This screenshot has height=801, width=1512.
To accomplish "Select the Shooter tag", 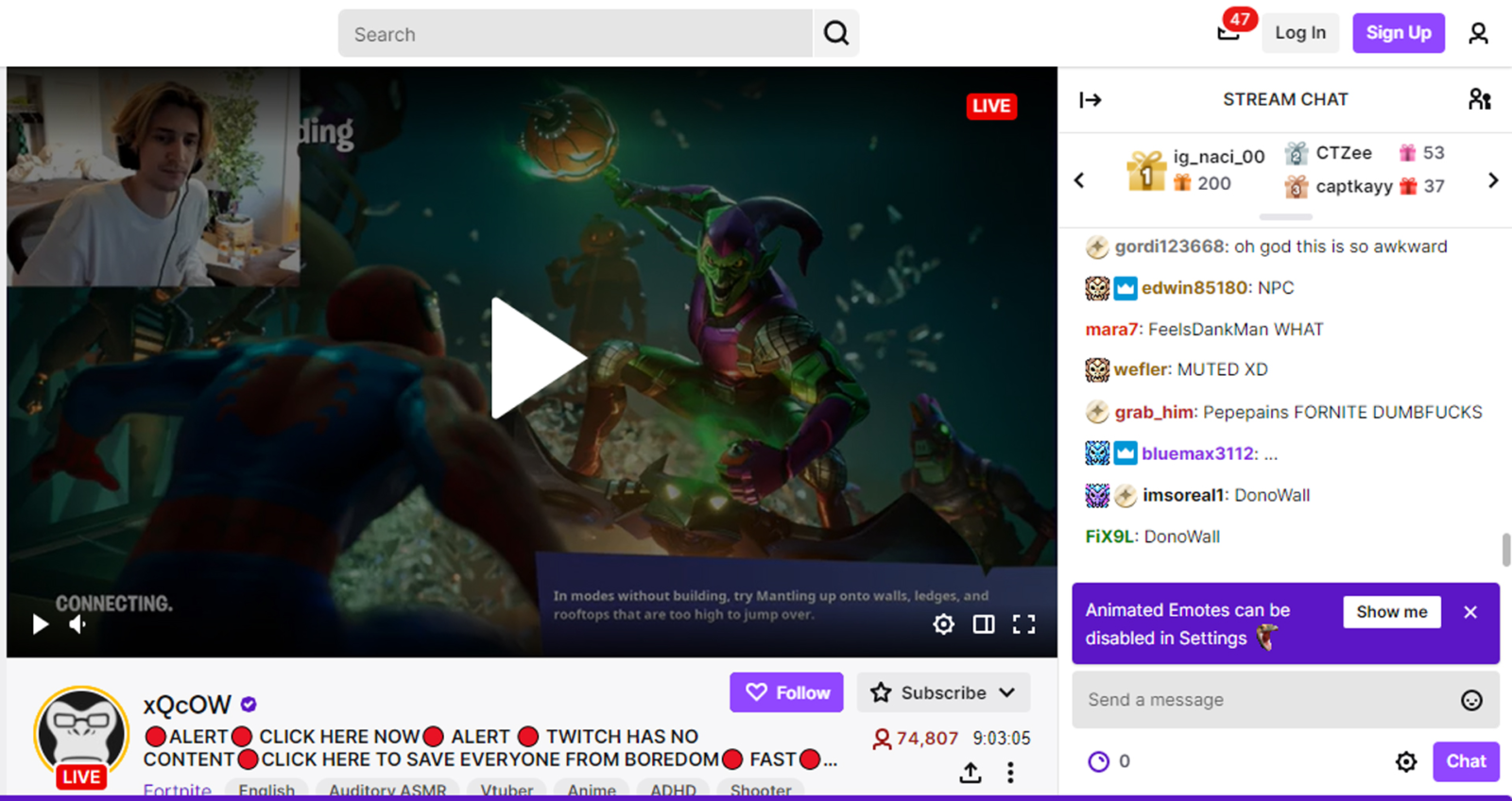I will tap(761, 791).
